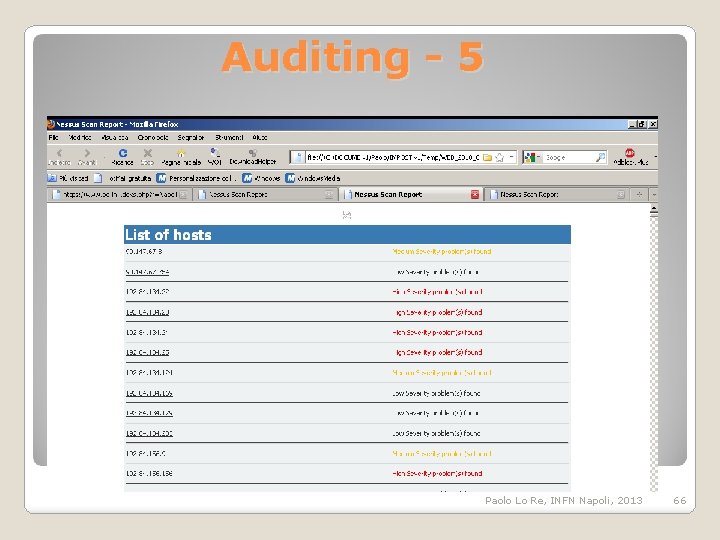Open the Cronologia menu

(153, 137)
